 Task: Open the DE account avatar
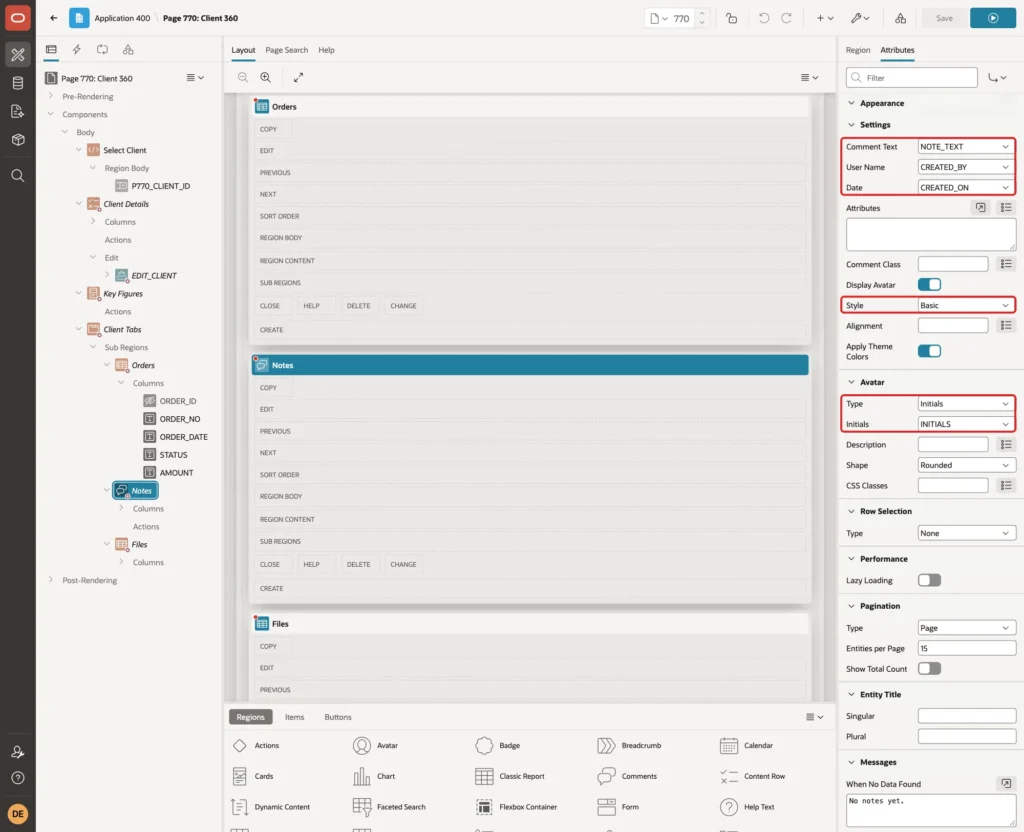click(18, 814)
